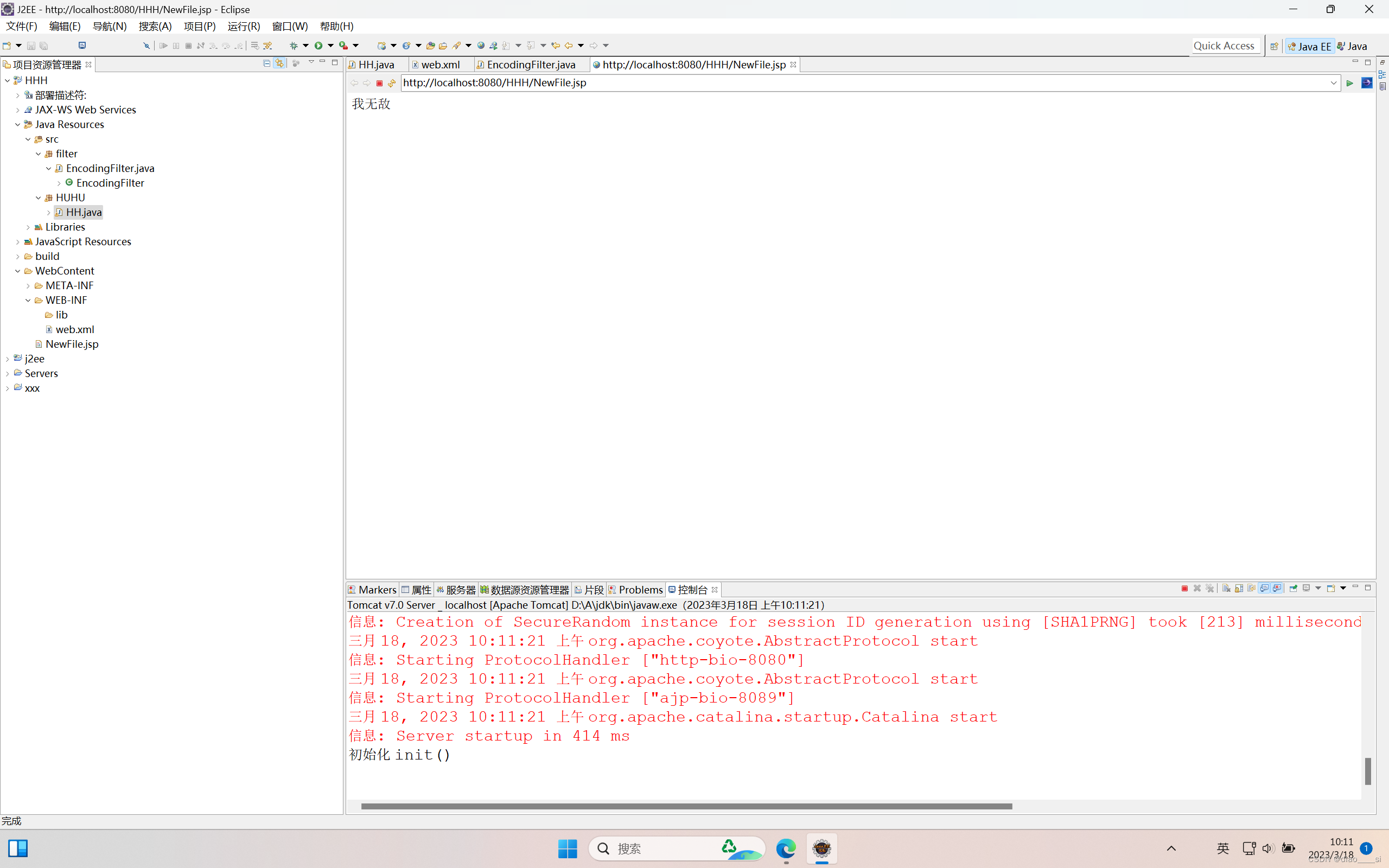This screenshot has height=868, width=1389.
Task: Toggle Scroll Lock in console toolbar
Action: 1239,589
